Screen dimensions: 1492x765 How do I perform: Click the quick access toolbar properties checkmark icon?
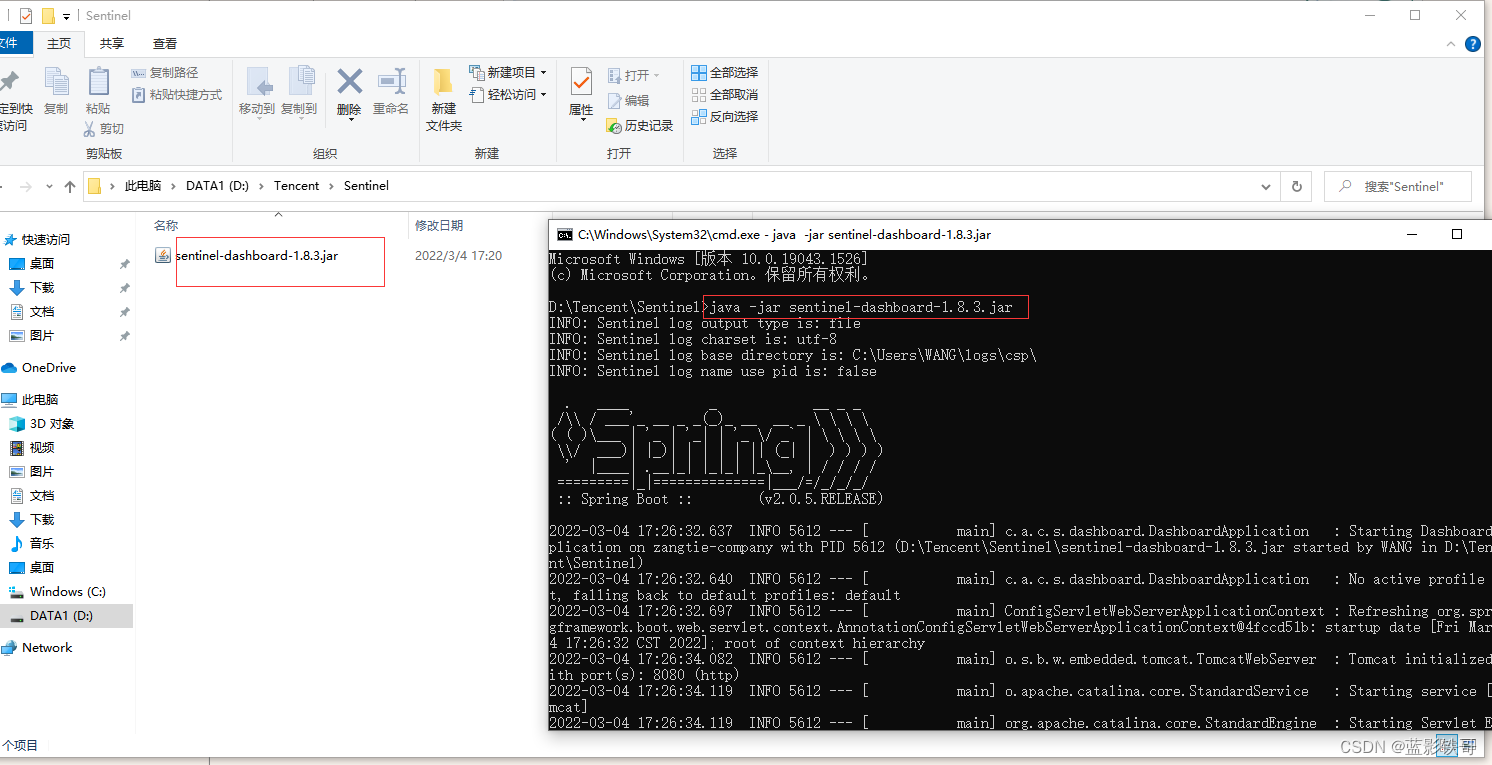coord(26,16)
